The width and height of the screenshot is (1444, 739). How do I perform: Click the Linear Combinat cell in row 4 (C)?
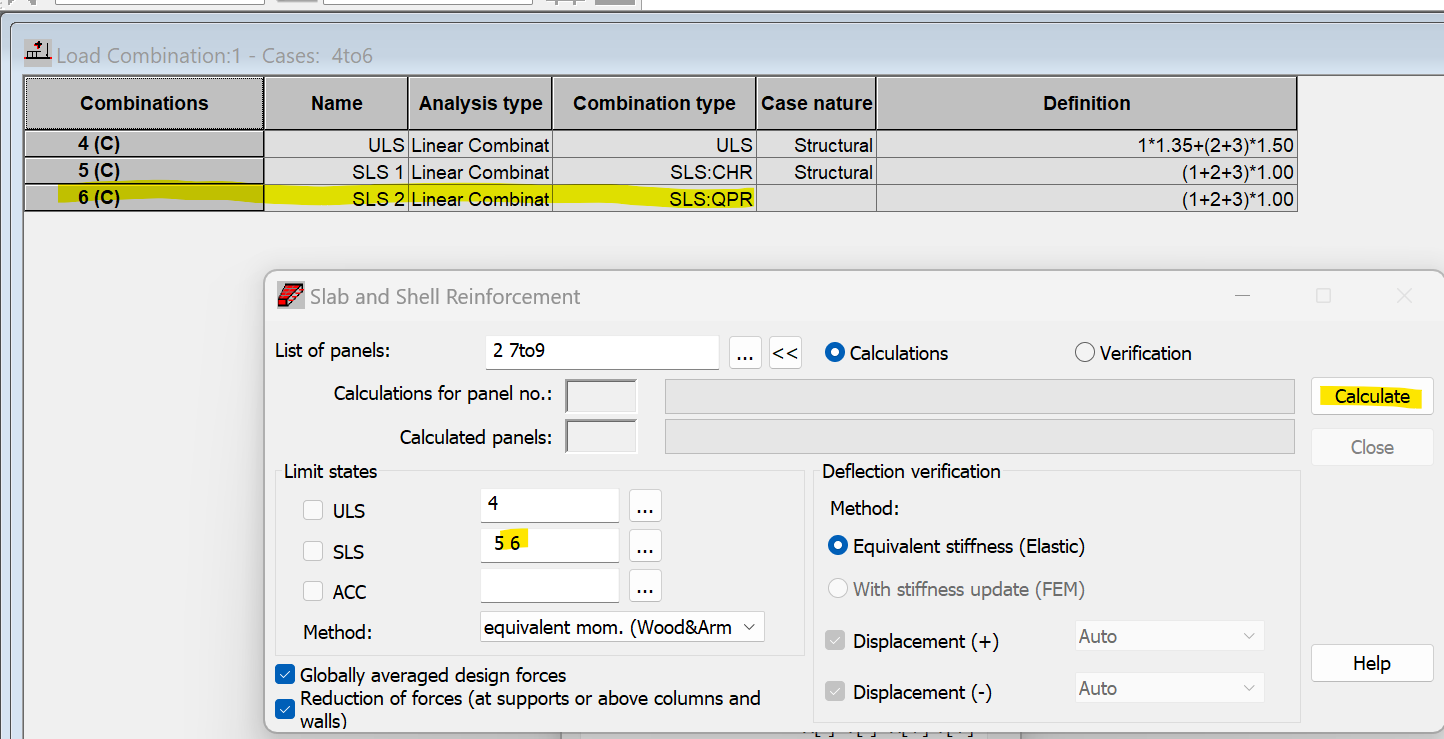480,145
